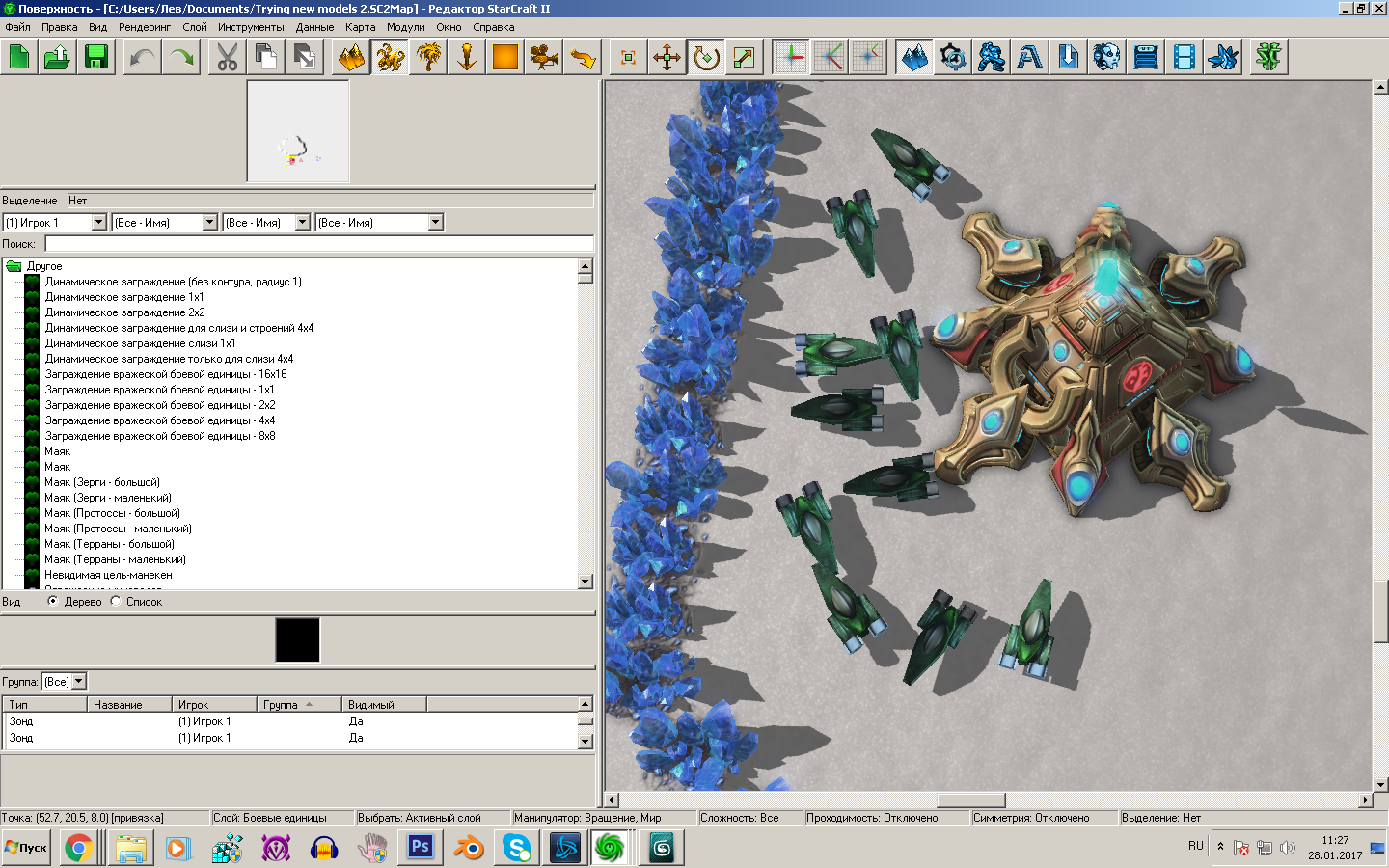Screen dimensions: 1389x868
Task: Switch to the Terrain layer (orange mountains)
Action: (351, 57)
